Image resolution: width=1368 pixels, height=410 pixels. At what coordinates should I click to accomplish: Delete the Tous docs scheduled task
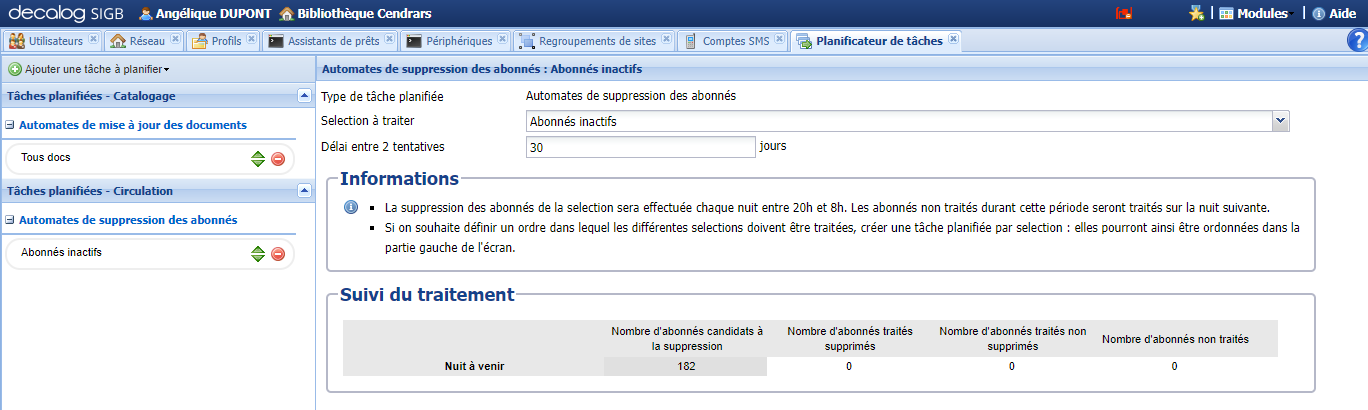click(x=278, y=158)
